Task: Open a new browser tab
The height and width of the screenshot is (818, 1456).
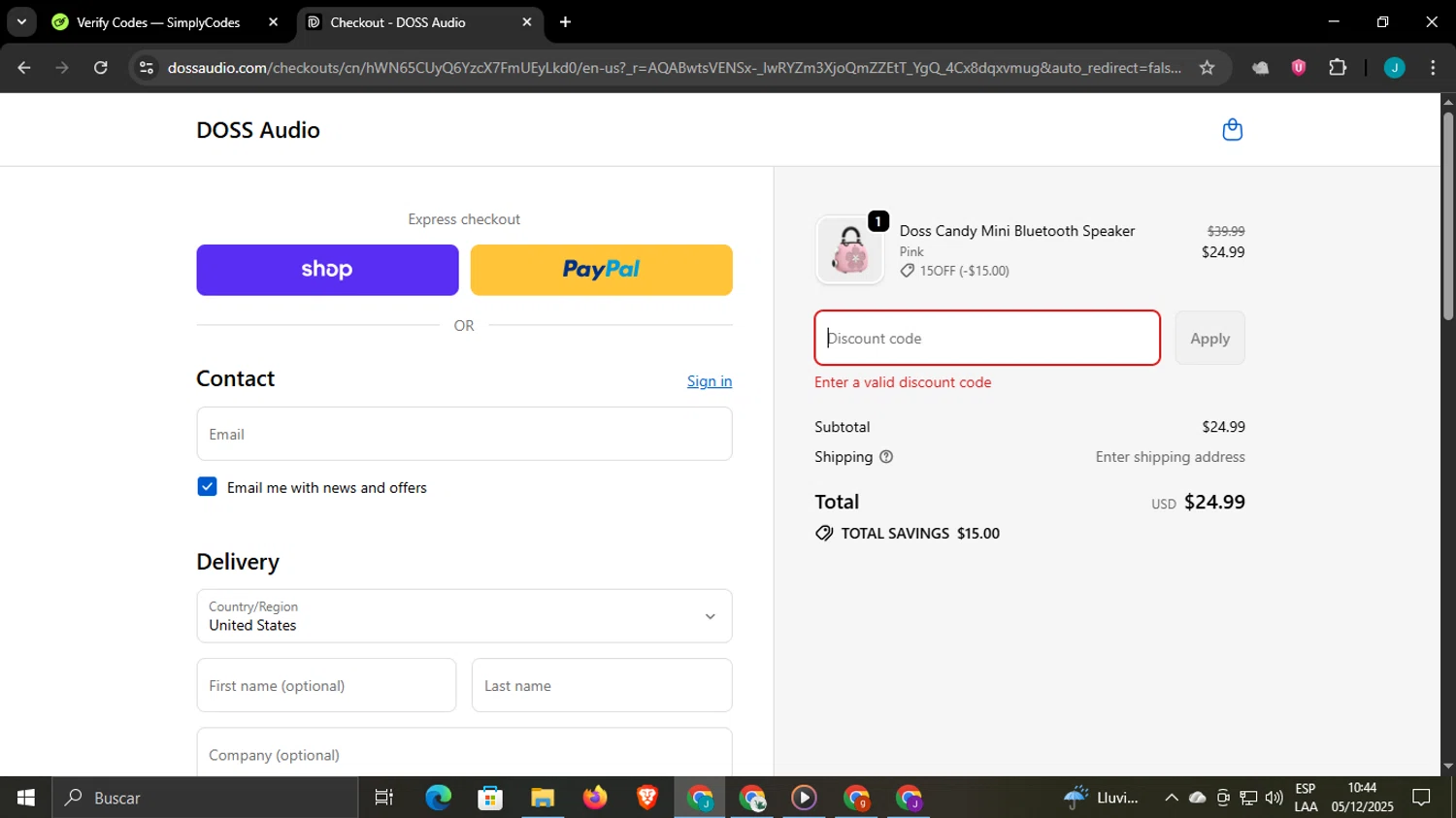Action: click(x=565, y=22)
